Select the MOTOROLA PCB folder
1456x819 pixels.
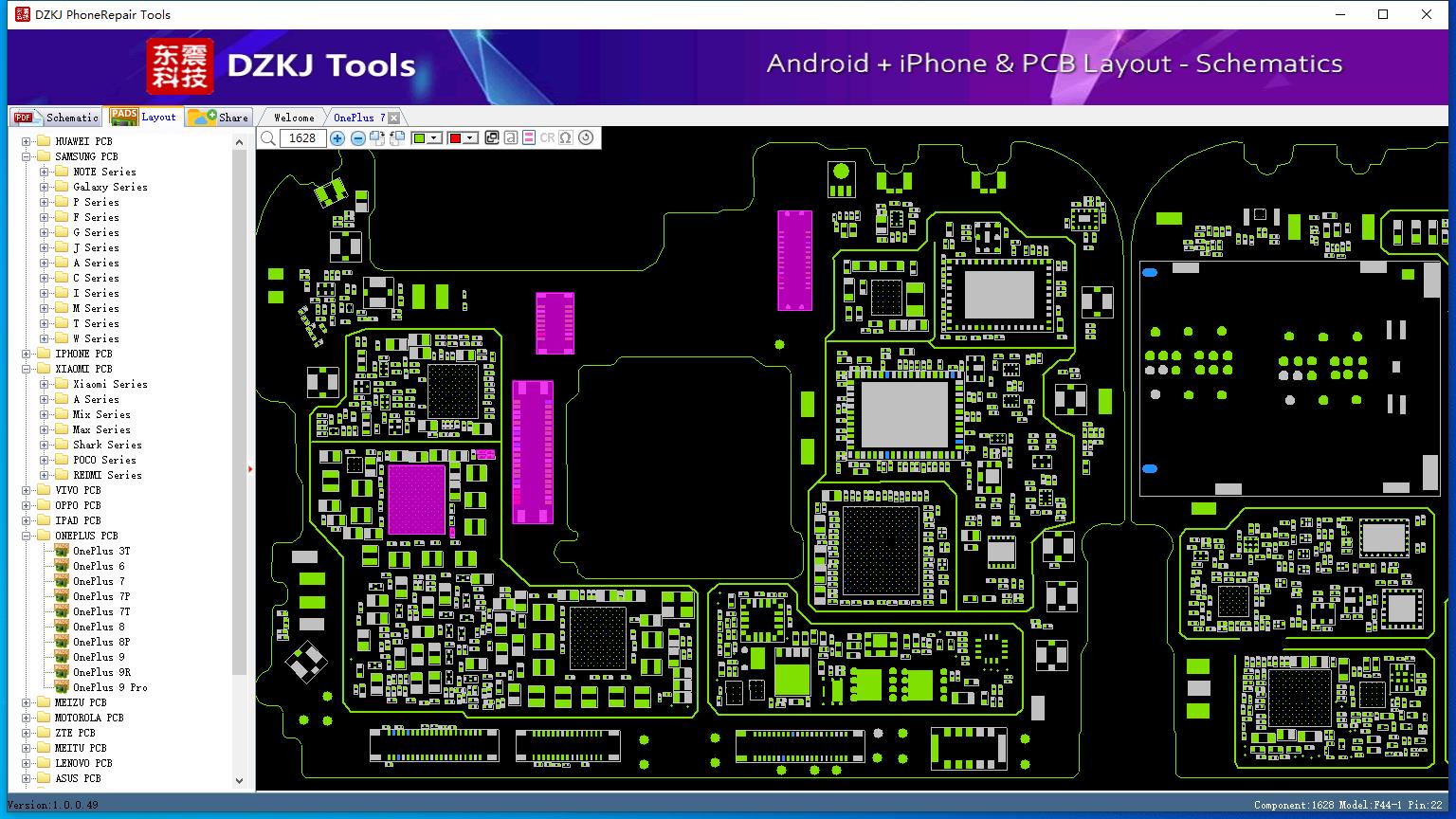pos(89,719)
